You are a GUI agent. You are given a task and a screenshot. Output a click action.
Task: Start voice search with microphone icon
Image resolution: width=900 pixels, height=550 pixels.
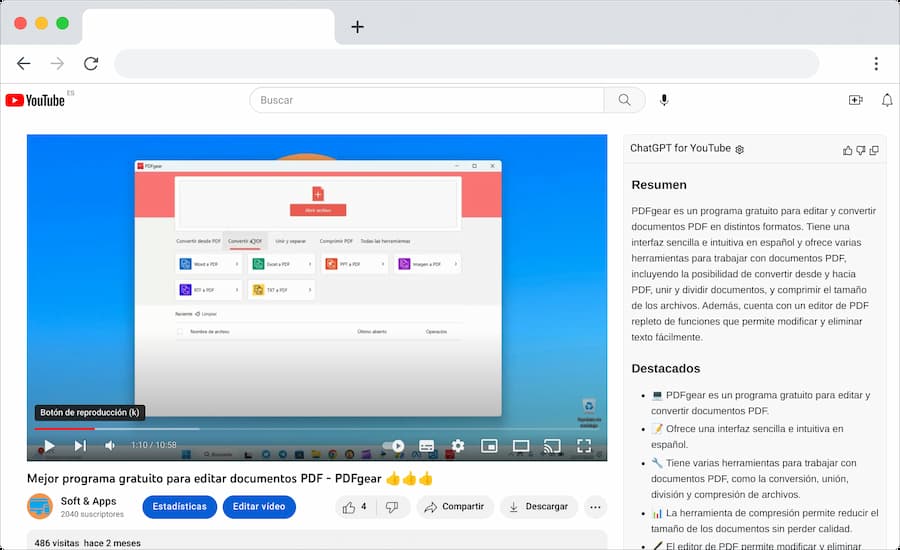tap(664, 100)
